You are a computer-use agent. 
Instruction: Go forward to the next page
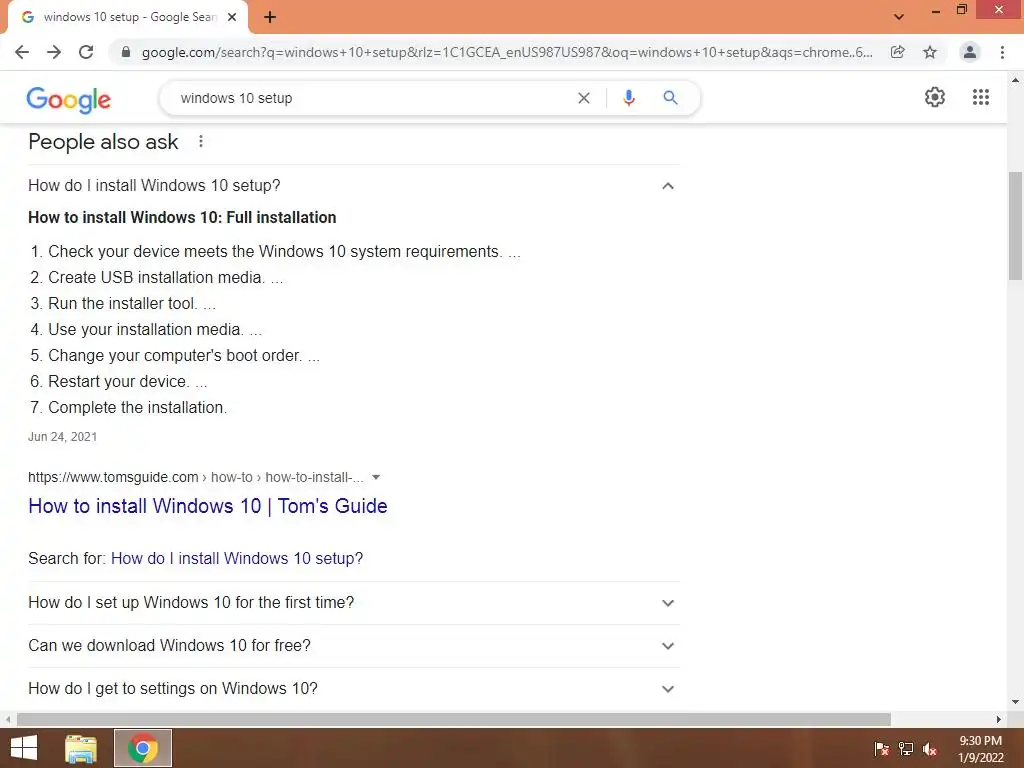[54, 52]
